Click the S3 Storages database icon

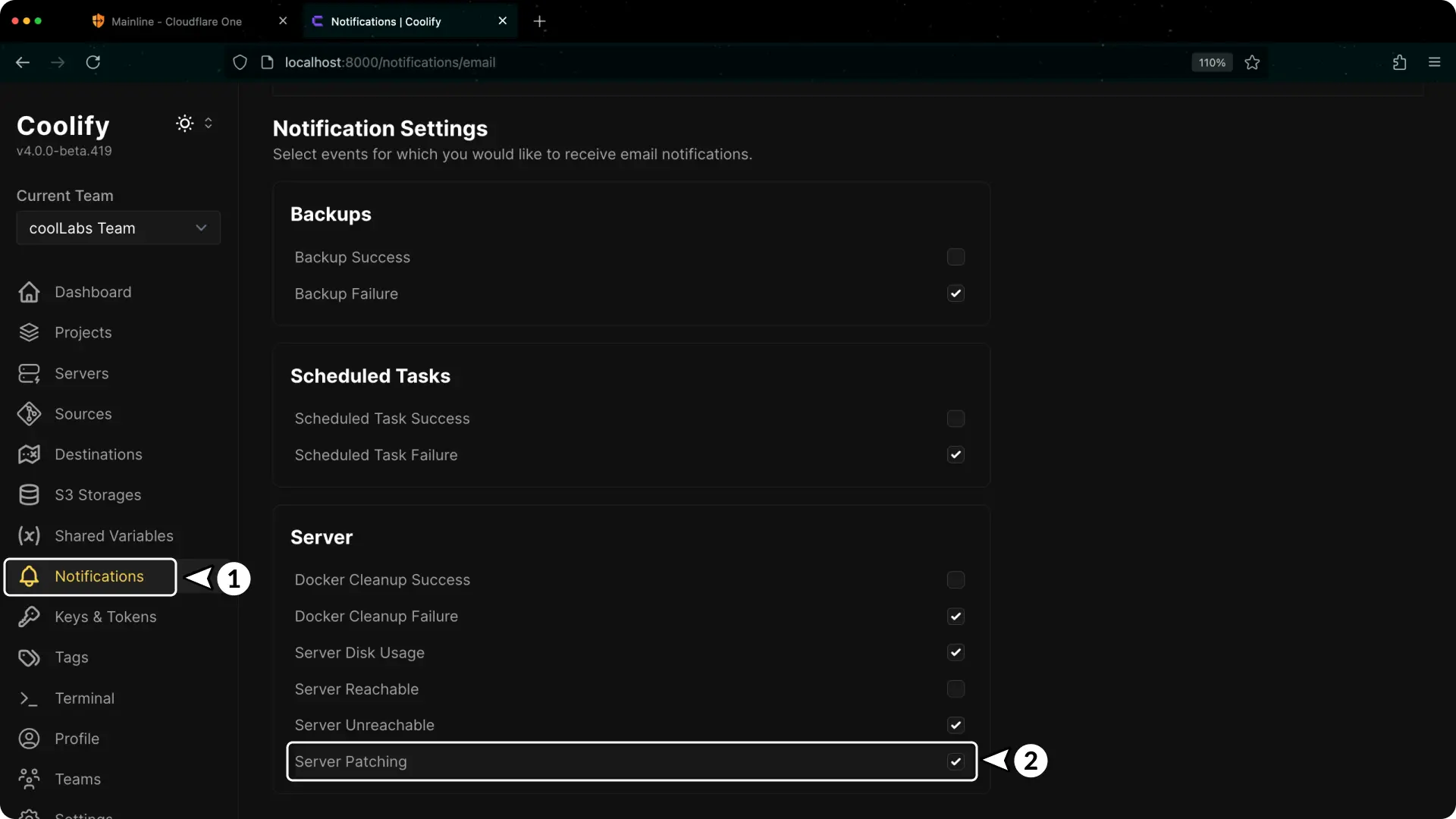[x=28, y=494]
